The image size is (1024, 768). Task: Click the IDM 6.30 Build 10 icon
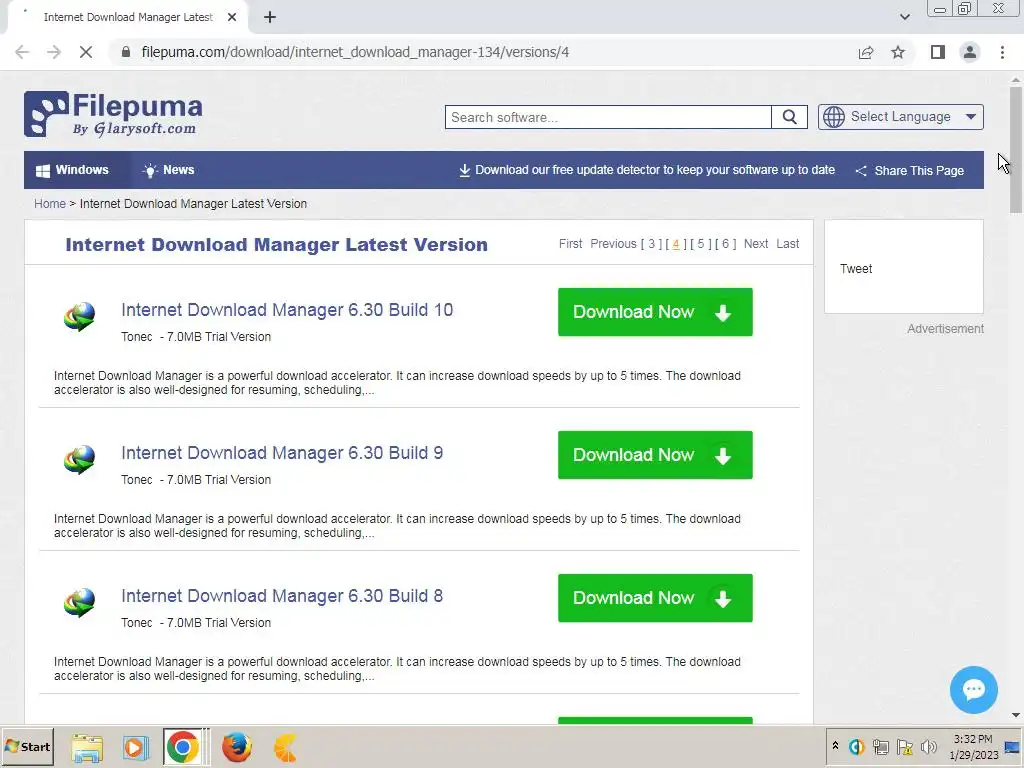coord(79,317)
